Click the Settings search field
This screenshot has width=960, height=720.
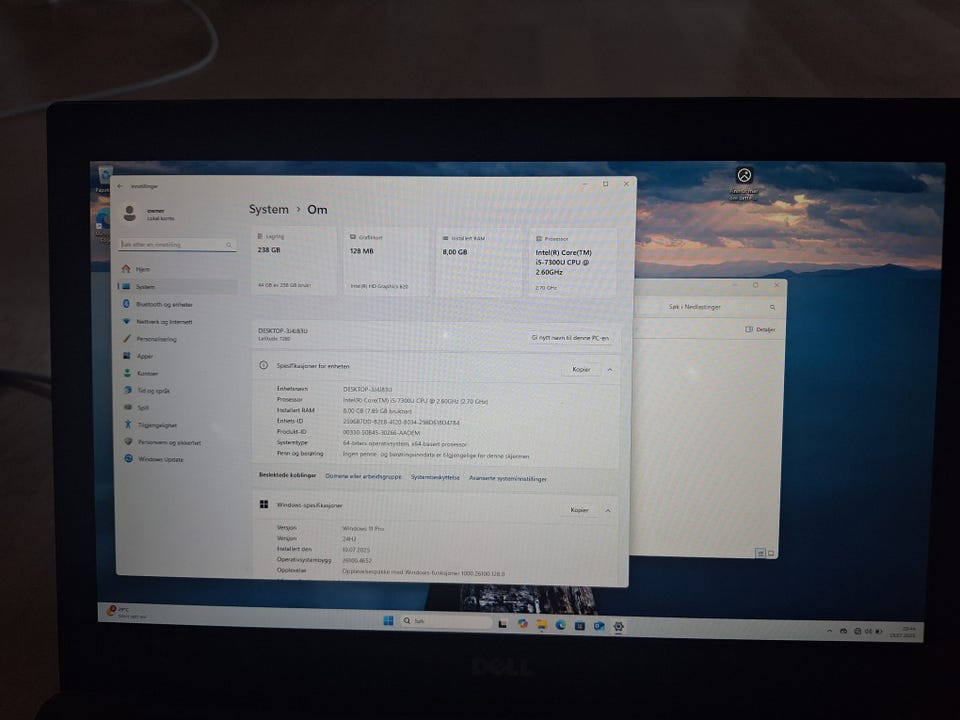(176, 244)
